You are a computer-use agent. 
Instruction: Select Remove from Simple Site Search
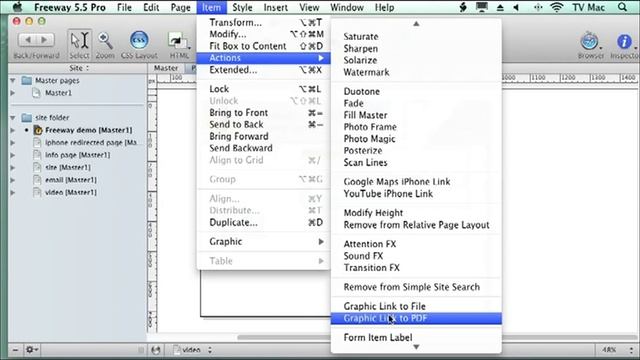416,287
